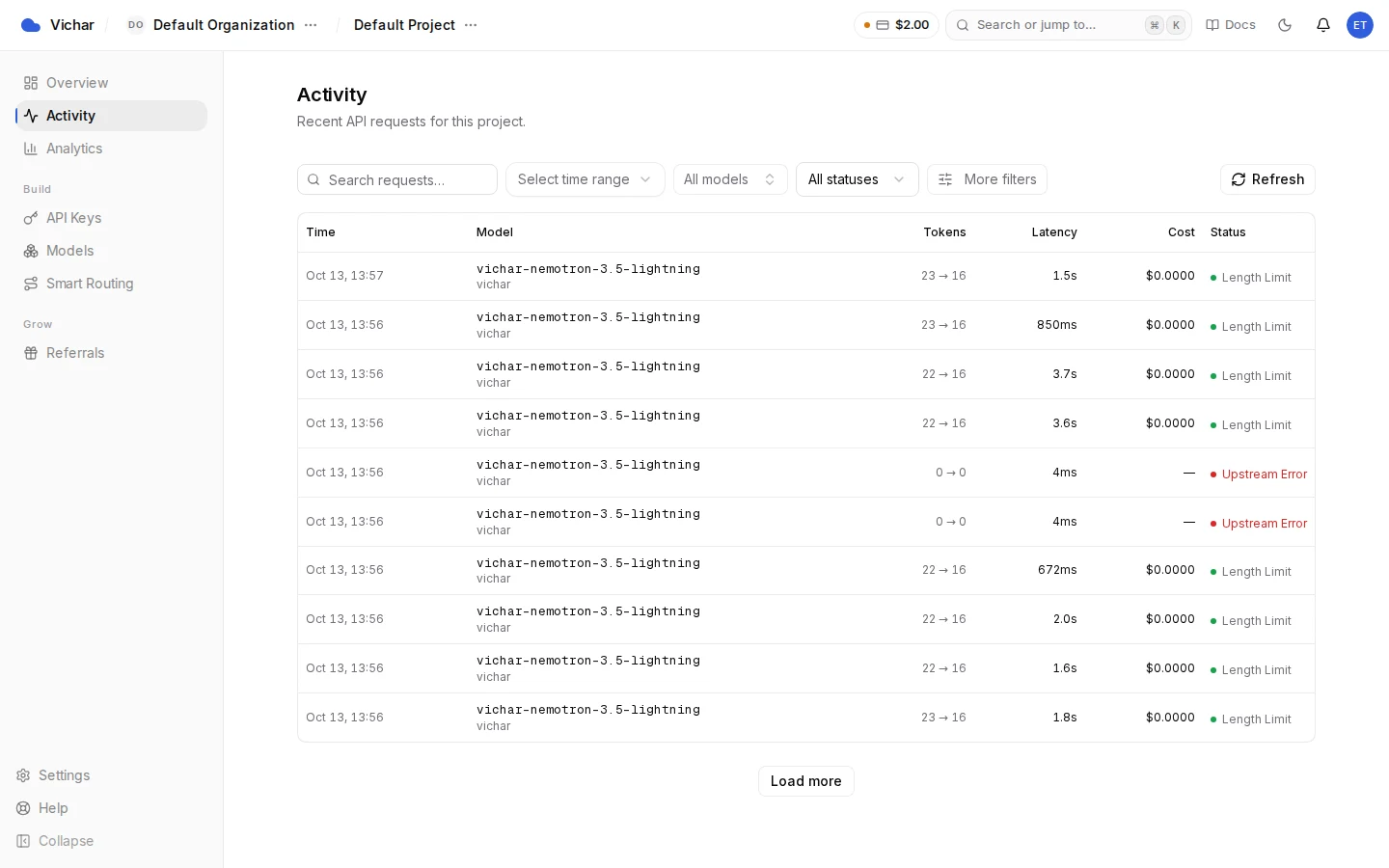The height and width of the screenshot is (868, 1389).
Task: Open the All models dropdown
Action: pos(730,179)
